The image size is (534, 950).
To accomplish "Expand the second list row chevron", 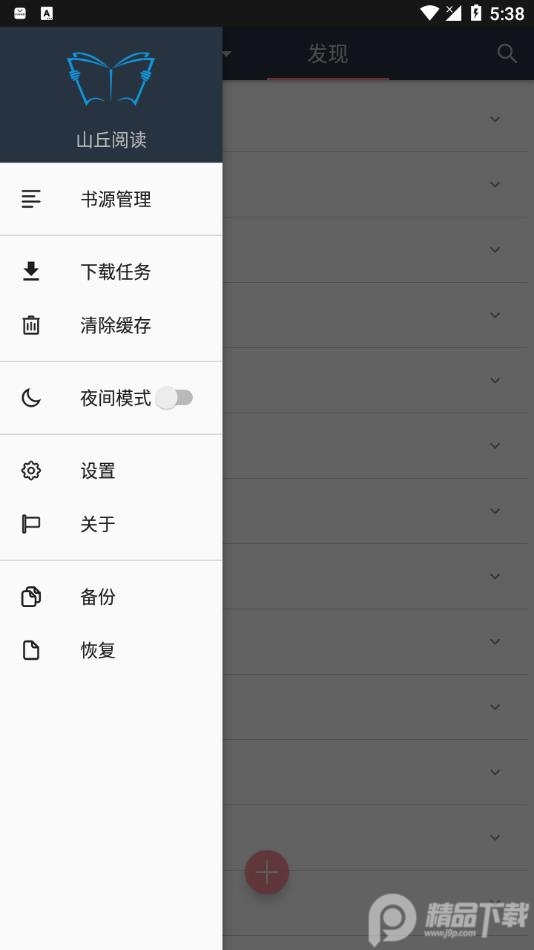I will click(495, 184).
